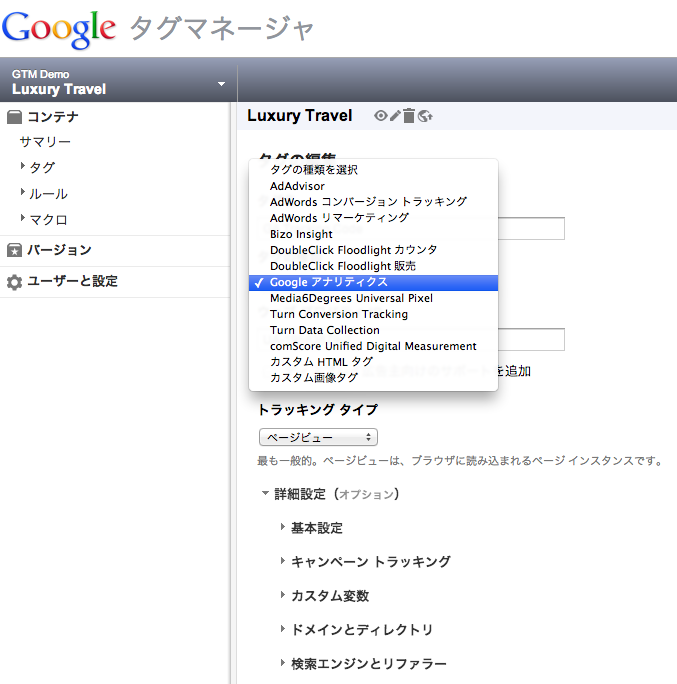
Task: Select the checked Google アナリティクス option
Action: 373,282
